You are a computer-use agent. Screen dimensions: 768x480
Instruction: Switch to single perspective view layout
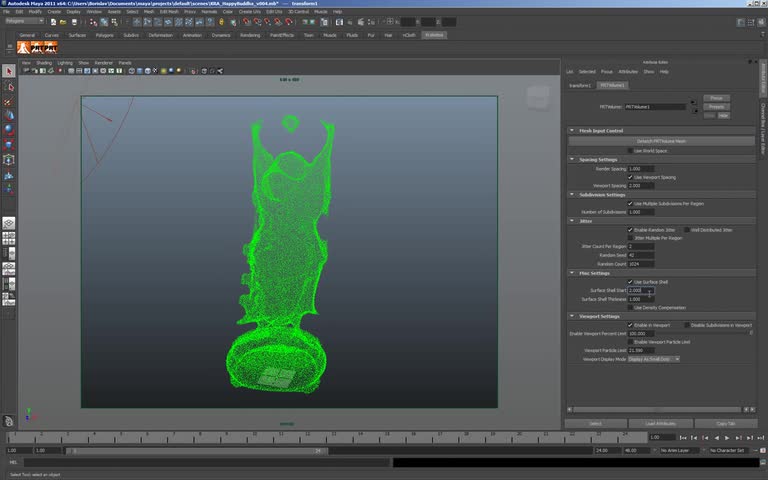pyautogui.click(x=9, y=223)
